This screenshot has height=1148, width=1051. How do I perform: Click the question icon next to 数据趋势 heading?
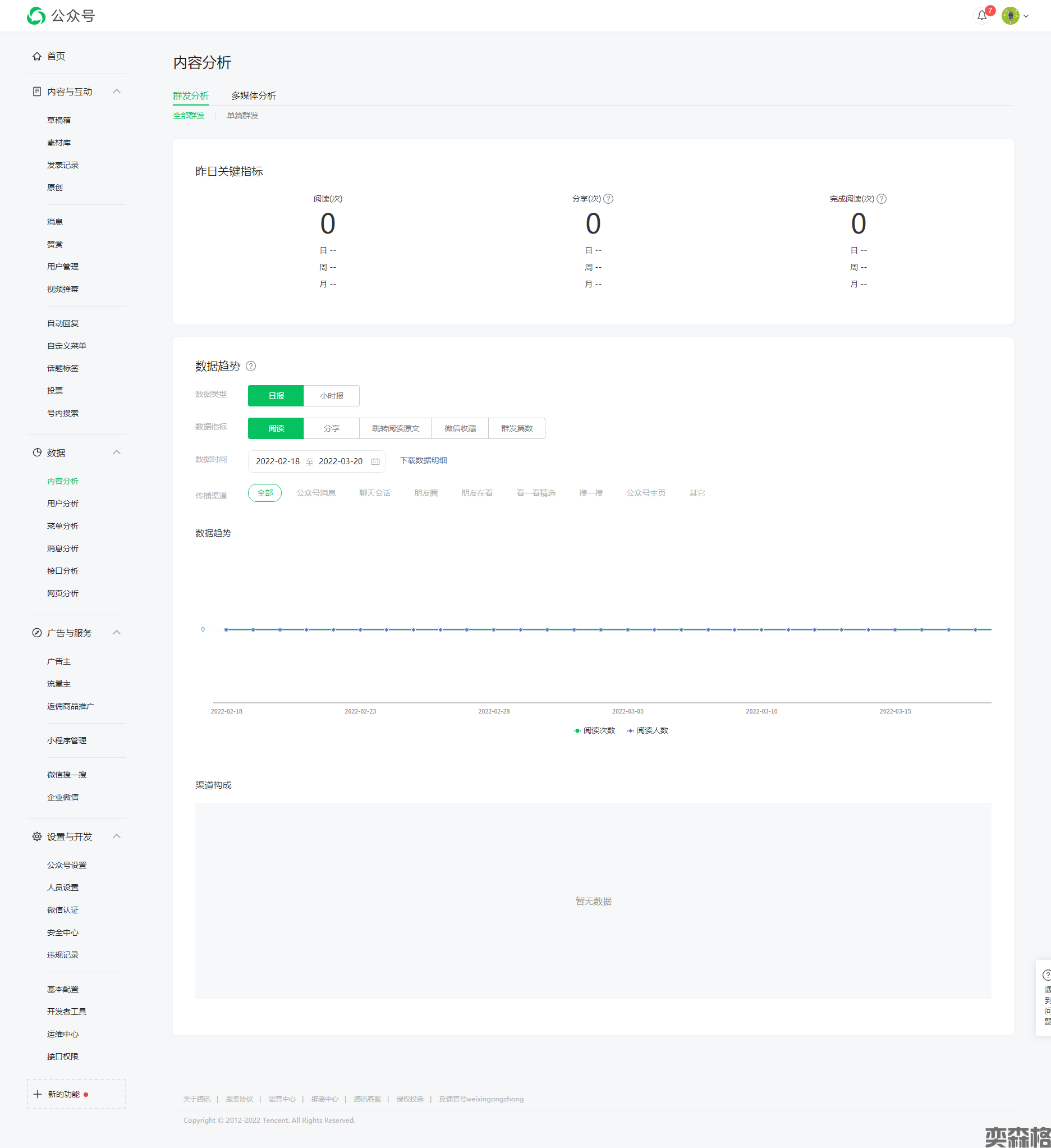tap(250, 366)
